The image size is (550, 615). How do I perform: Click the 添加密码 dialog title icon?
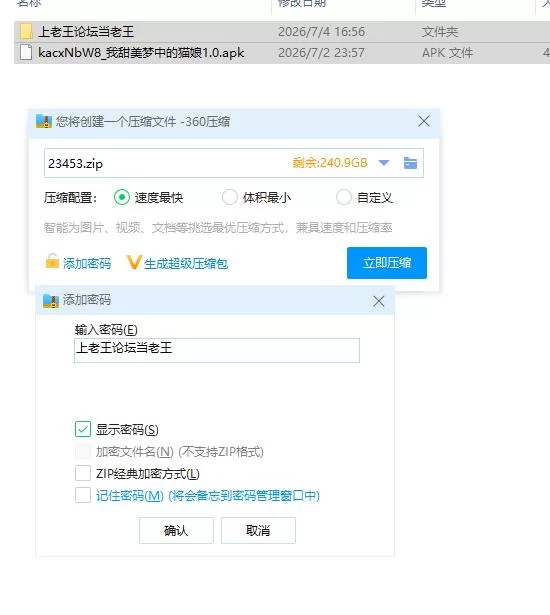[51, 301]
